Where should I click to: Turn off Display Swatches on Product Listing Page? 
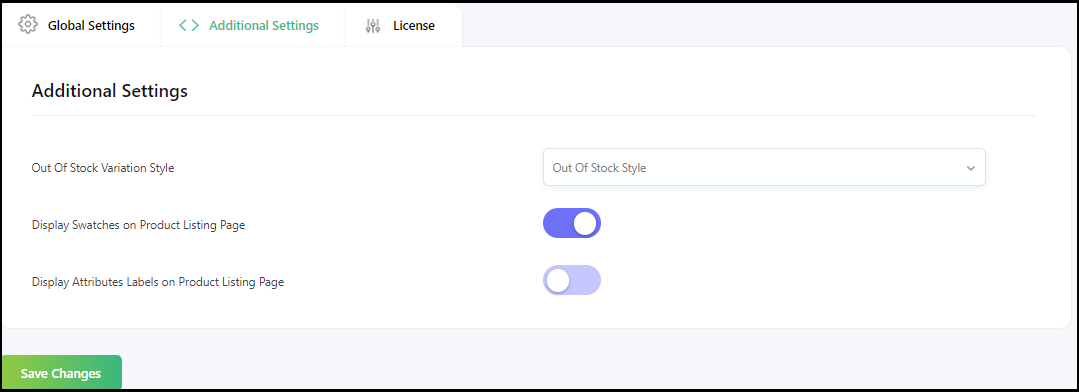coord(572,224)
